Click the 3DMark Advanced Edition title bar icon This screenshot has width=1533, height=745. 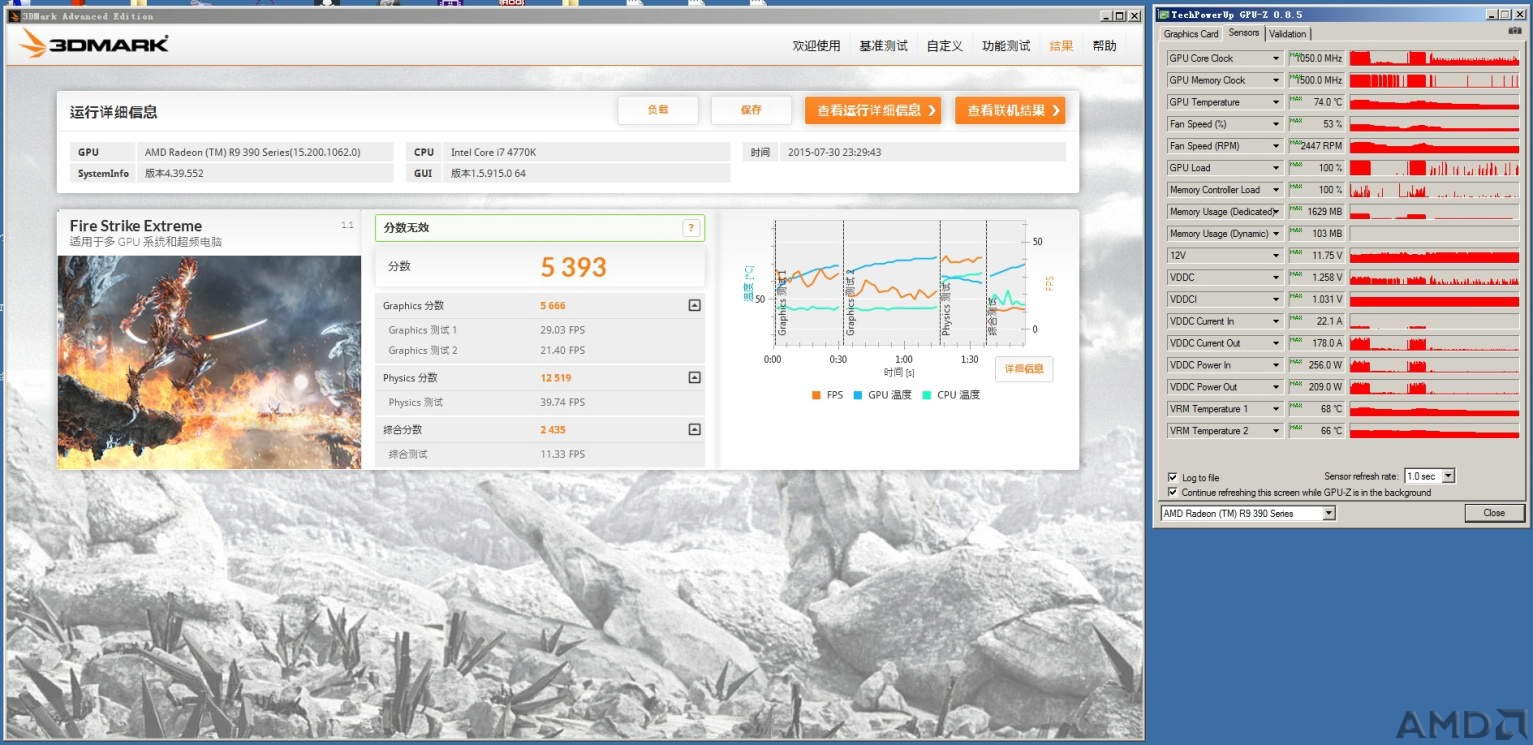[14, 16]
